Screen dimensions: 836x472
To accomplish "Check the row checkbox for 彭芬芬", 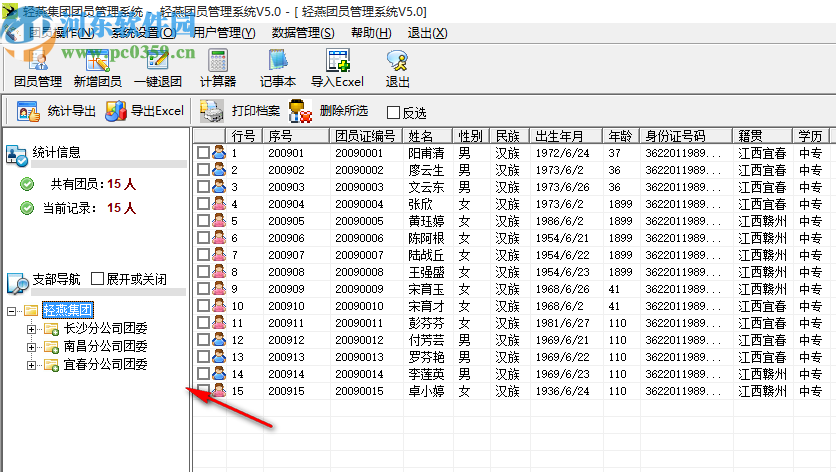I will coord(203,323).
